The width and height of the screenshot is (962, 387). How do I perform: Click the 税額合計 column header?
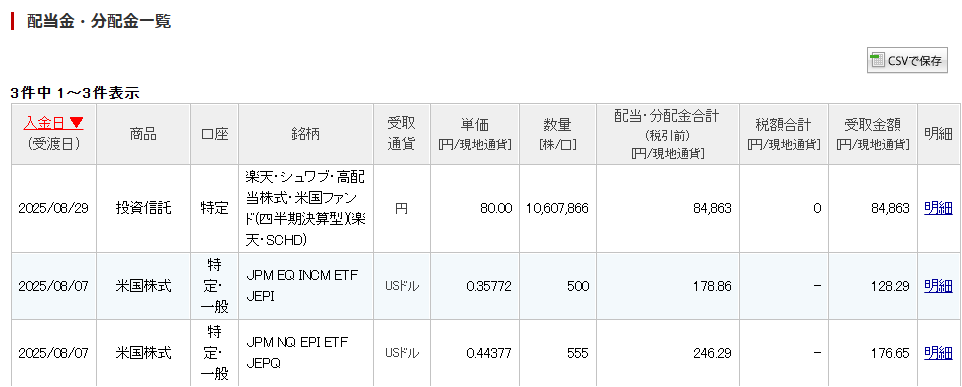783,134
